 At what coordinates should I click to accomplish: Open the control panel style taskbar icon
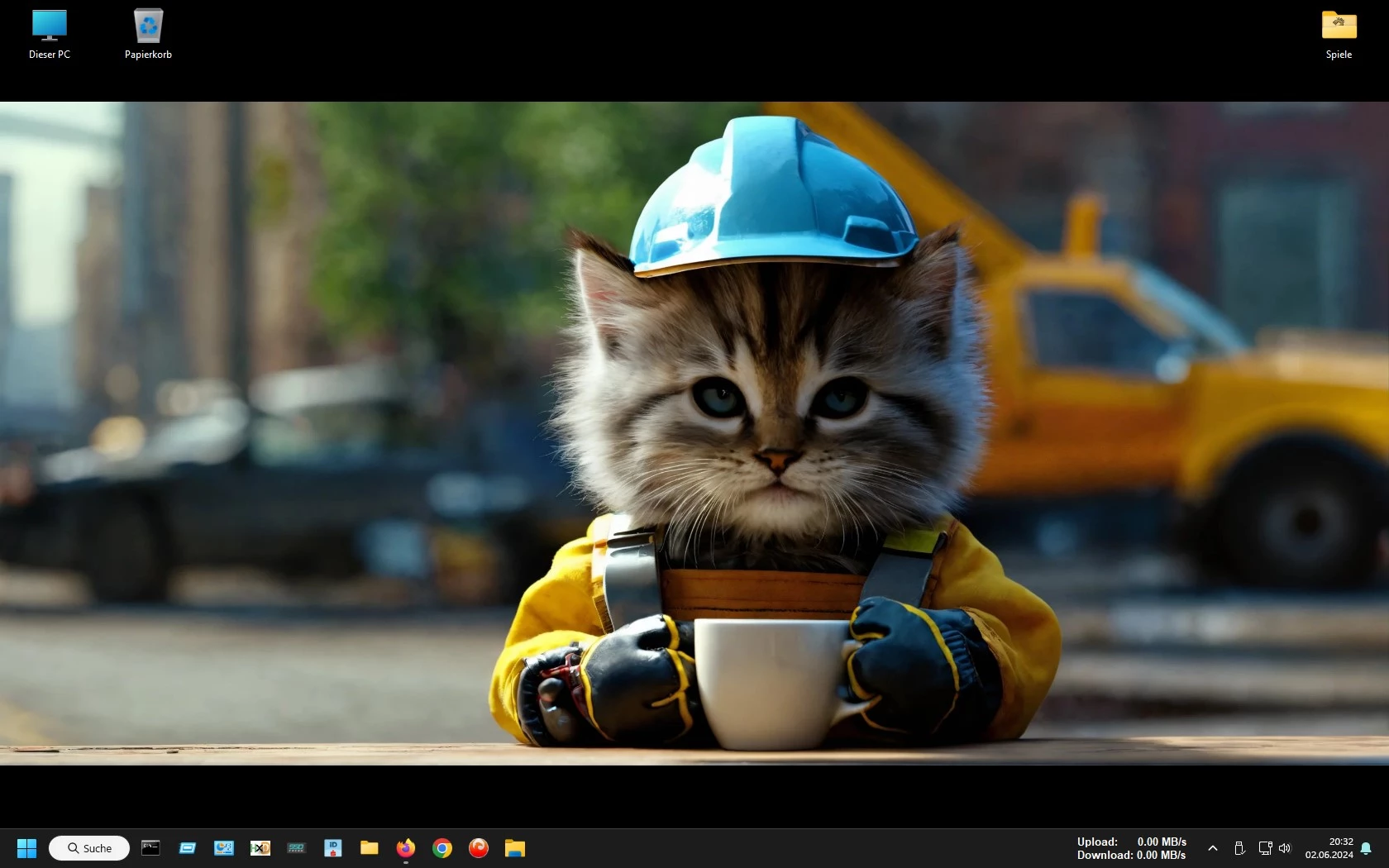tap(224, 847)
